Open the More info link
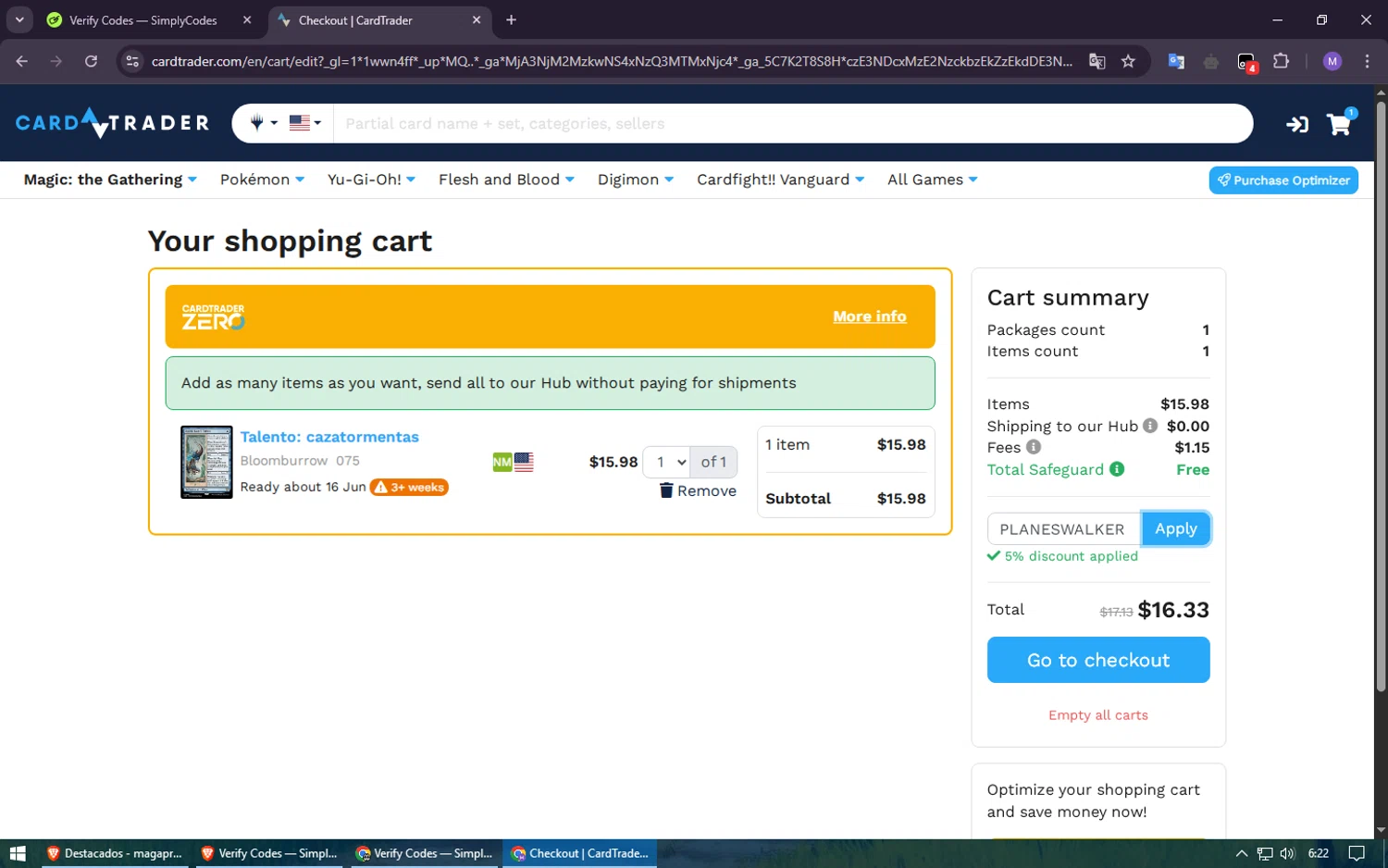The height and width of the screenshot is (868, 1388). [869, 316]
